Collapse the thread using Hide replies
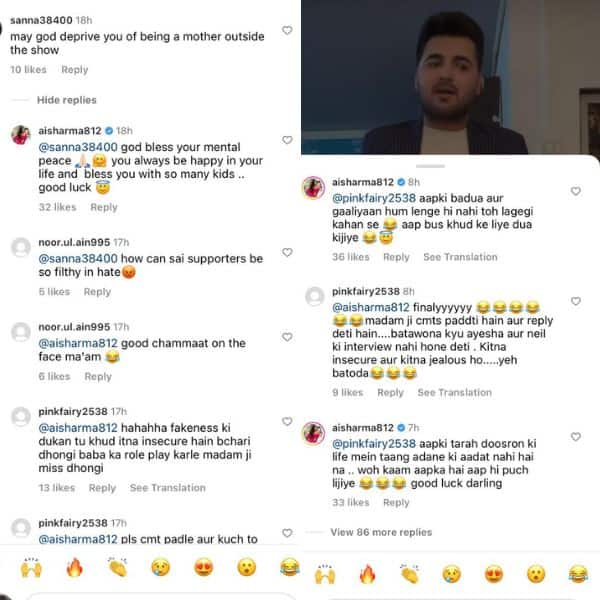 click(67, 100)
